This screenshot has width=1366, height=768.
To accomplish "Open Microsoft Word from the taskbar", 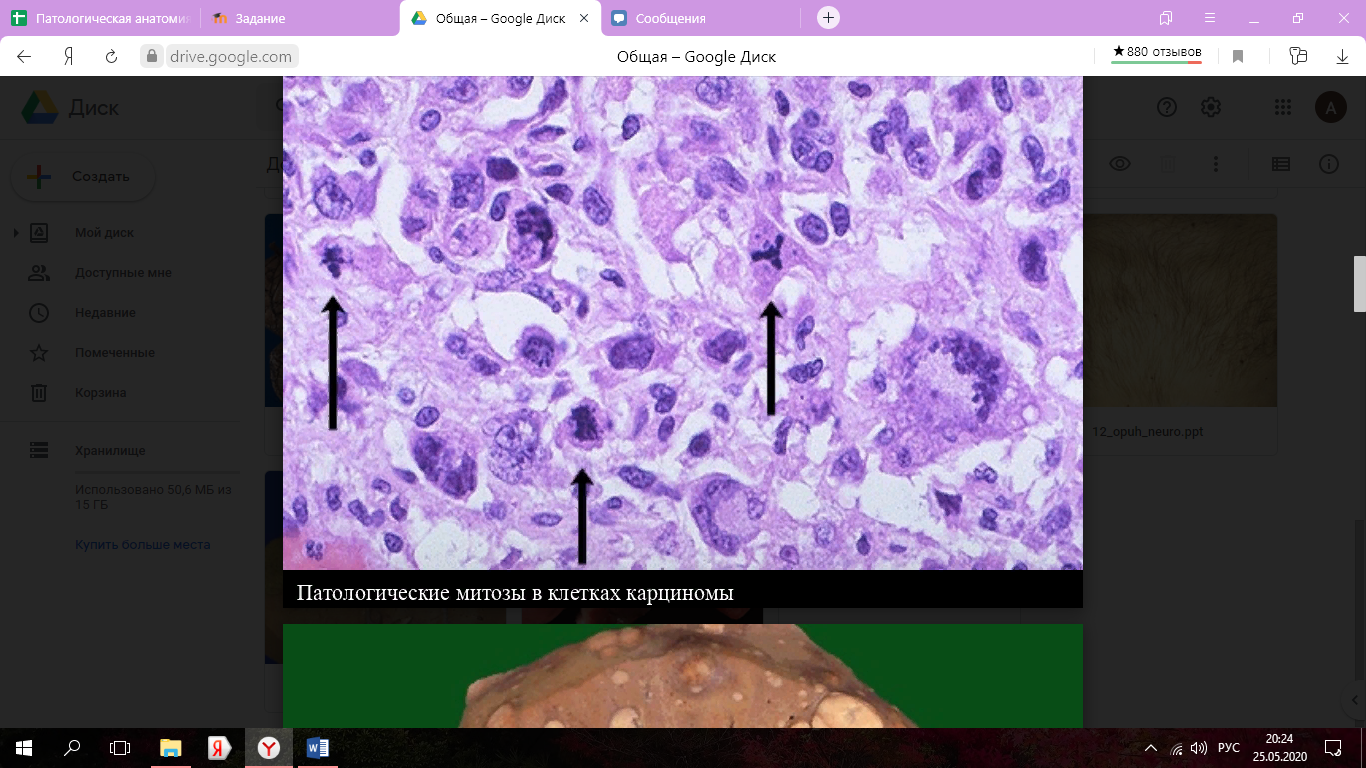I will 317,748.
